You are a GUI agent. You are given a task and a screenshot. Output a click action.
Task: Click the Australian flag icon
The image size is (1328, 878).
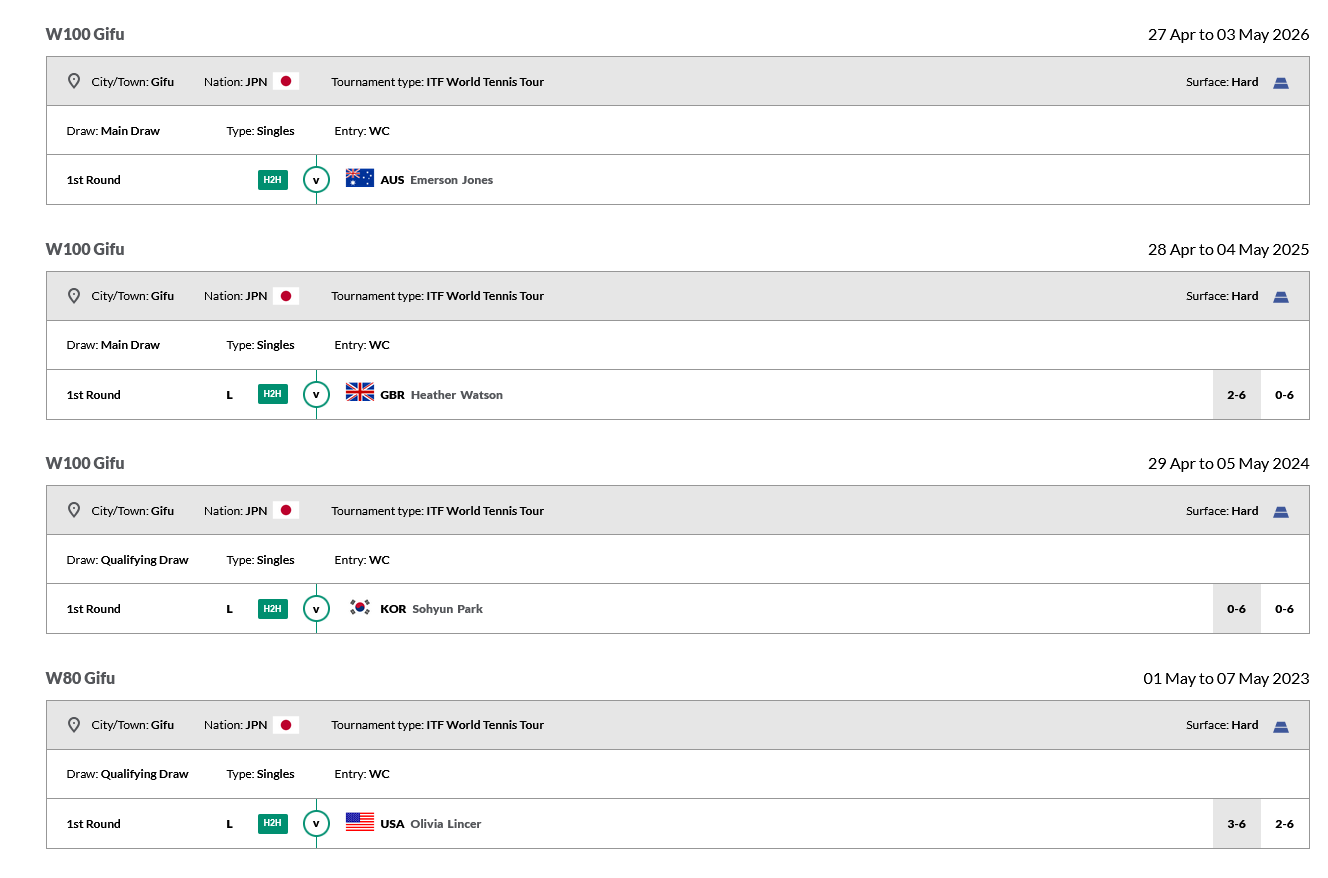tap(359, 178)
